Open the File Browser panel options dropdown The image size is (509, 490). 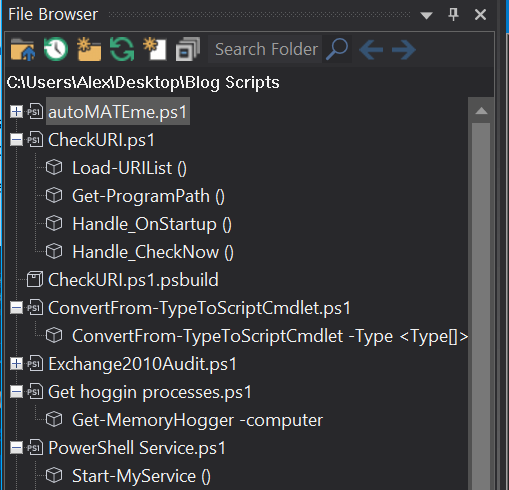pos(426,15)
